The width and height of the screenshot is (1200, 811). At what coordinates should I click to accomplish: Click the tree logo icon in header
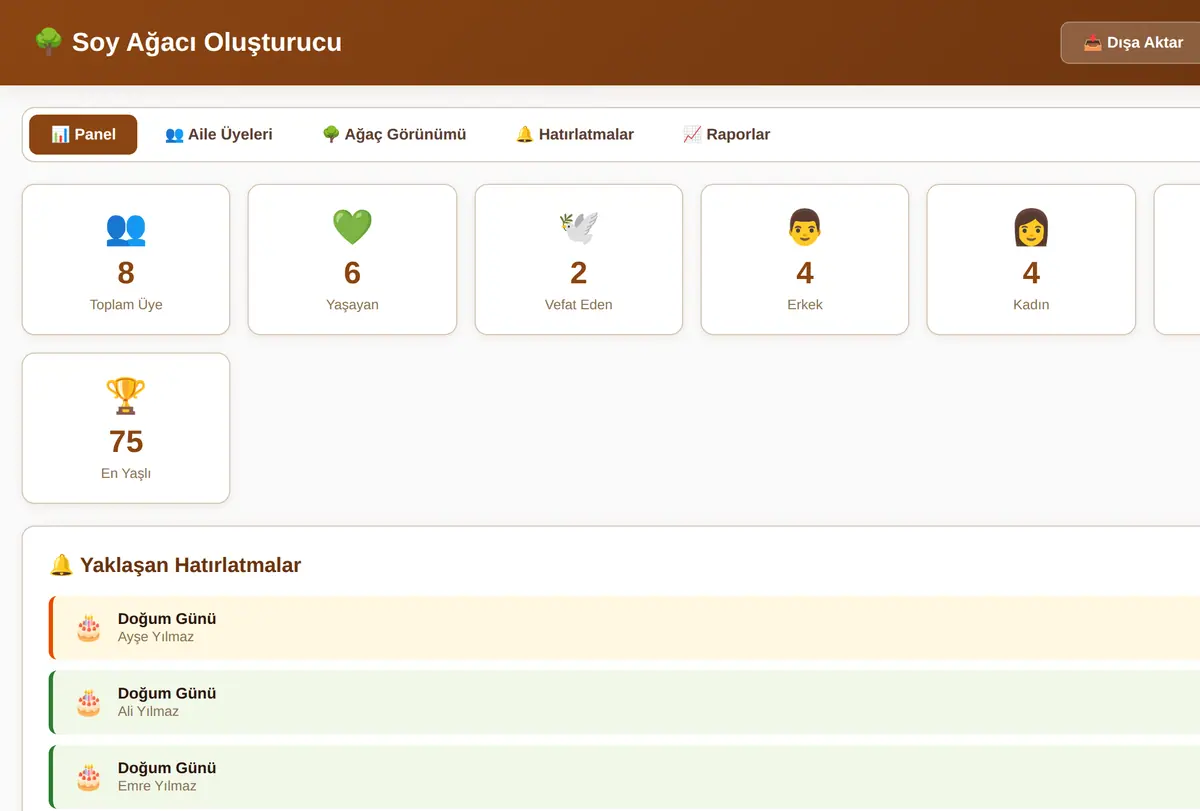[x=48, y=42]
